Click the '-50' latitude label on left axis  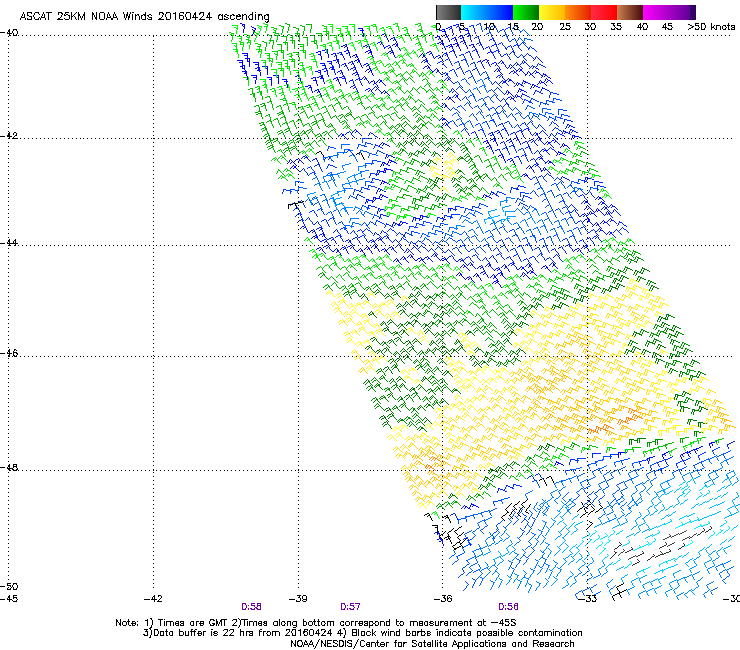pos(9,586)
